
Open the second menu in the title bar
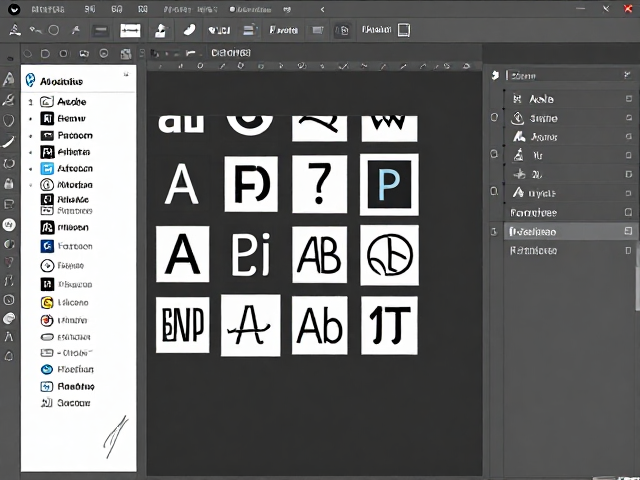click(x=90, y=9)
